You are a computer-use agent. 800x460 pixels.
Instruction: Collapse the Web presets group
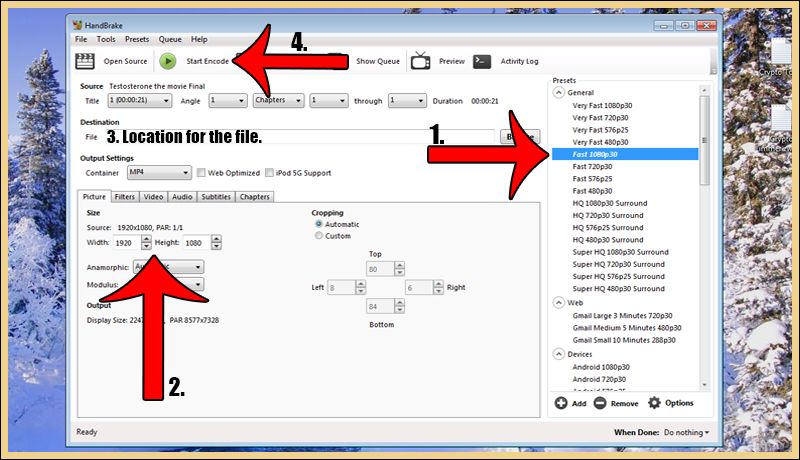point(559,302)
